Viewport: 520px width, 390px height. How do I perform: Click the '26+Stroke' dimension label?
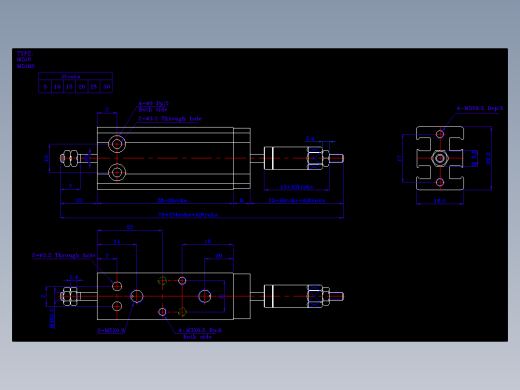coord(172,200)
